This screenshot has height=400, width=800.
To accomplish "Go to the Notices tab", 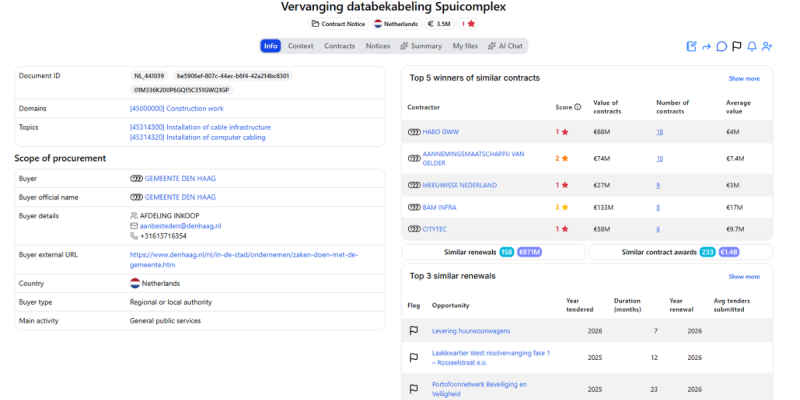I will pos(378,46).
